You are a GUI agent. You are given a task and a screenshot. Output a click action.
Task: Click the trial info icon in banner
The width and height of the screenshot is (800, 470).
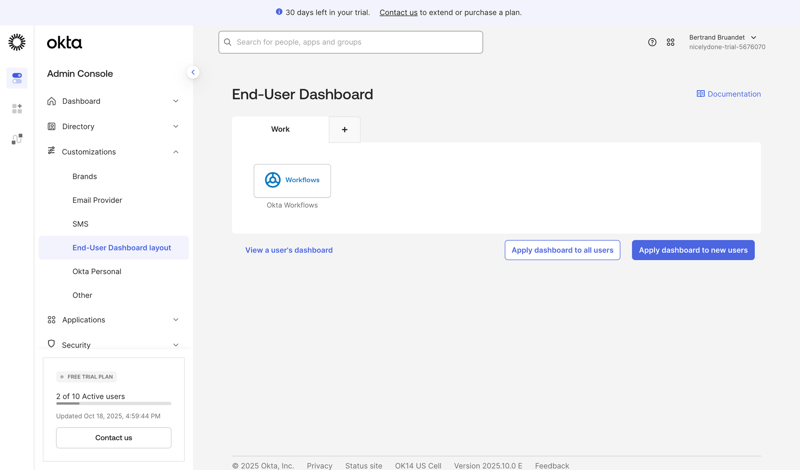(279, 12)
